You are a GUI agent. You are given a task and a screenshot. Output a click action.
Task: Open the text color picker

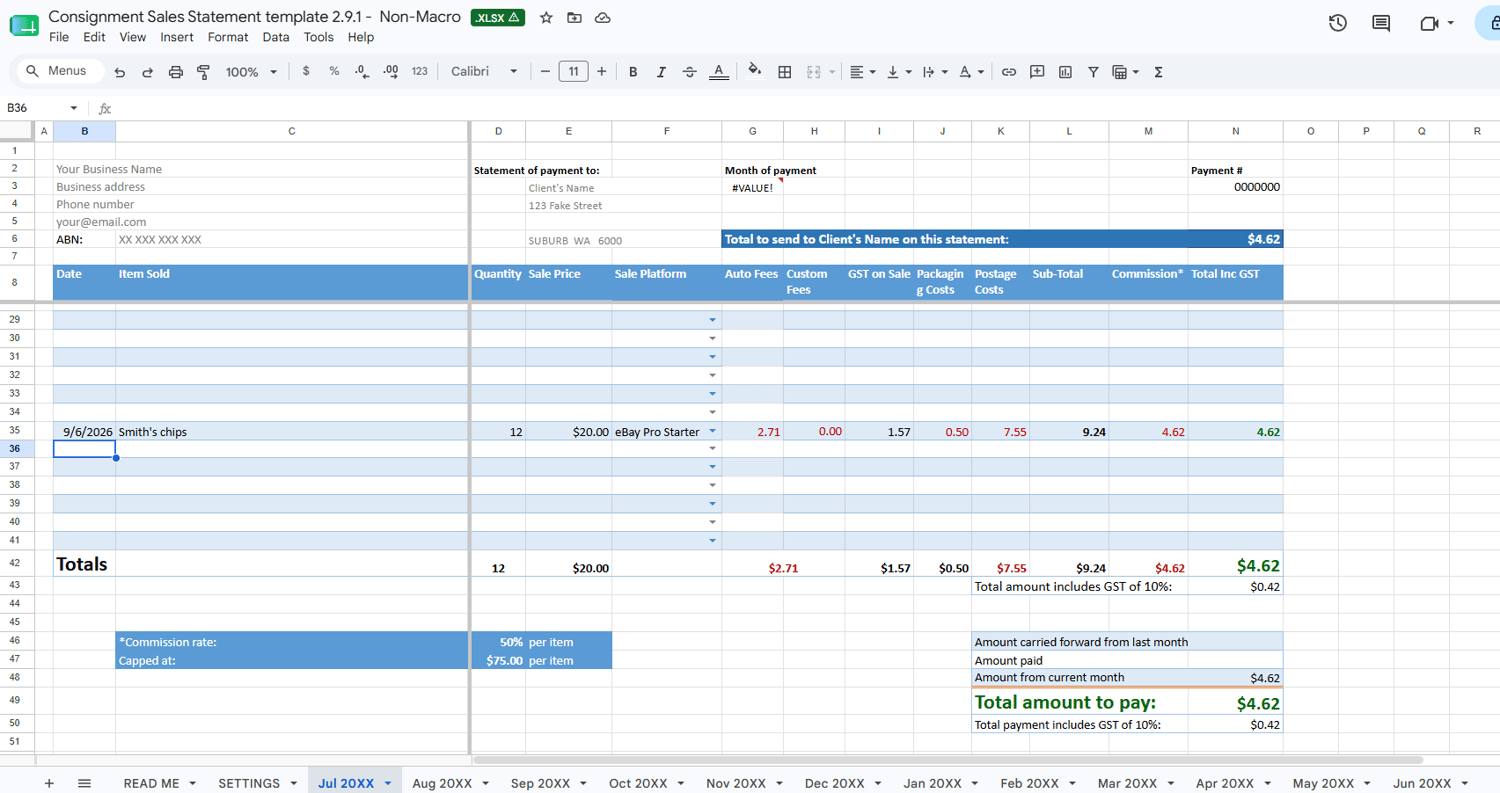click(x=718, y=72)
